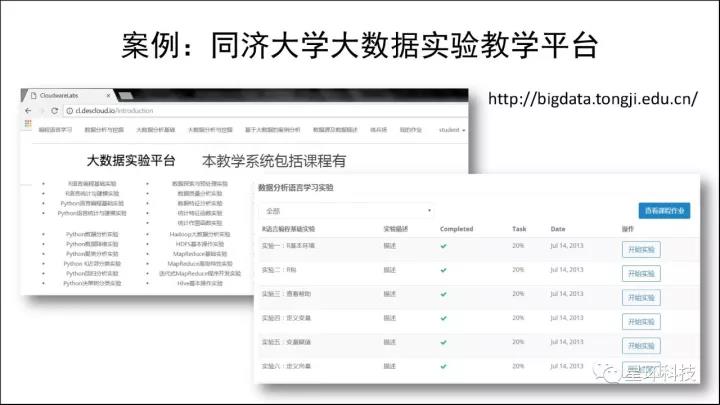The height and width of the screenshot is (405, 720).
Task: Expand the 全部 filter dropdown
Action: tap(347, 211)
